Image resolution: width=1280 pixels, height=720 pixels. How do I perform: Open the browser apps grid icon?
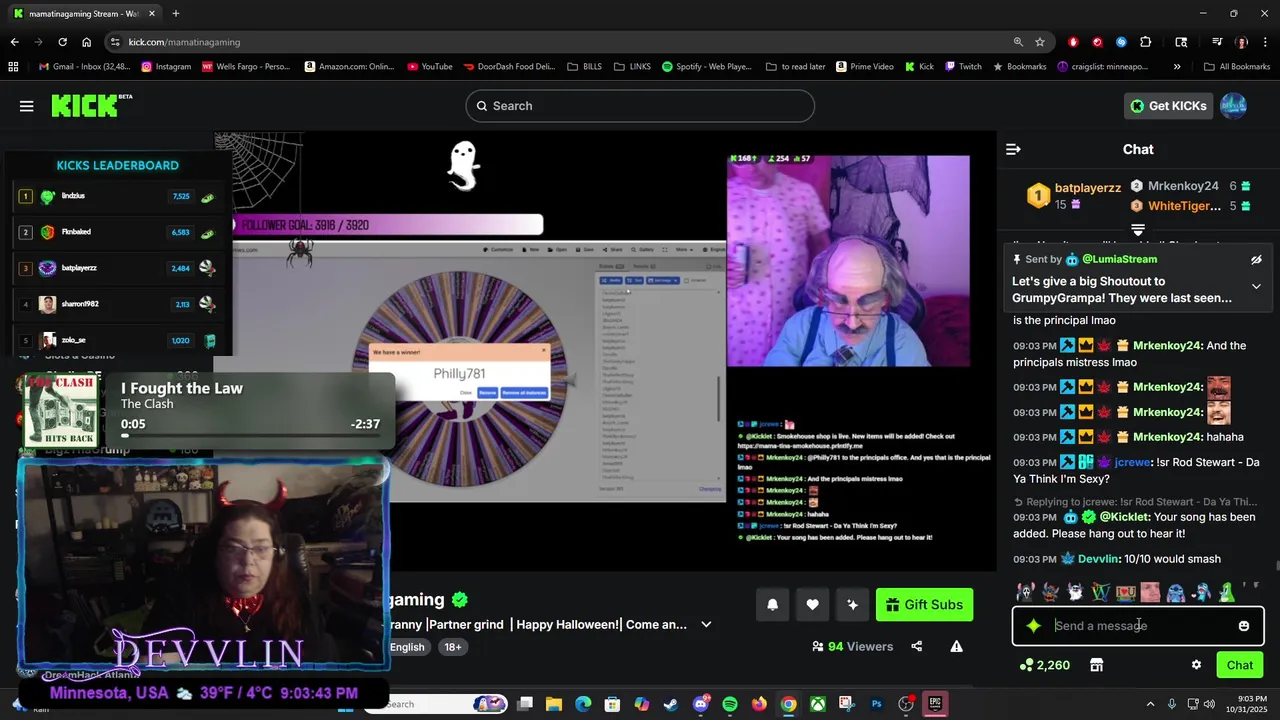pyautogui.click(x=13, y=67)
